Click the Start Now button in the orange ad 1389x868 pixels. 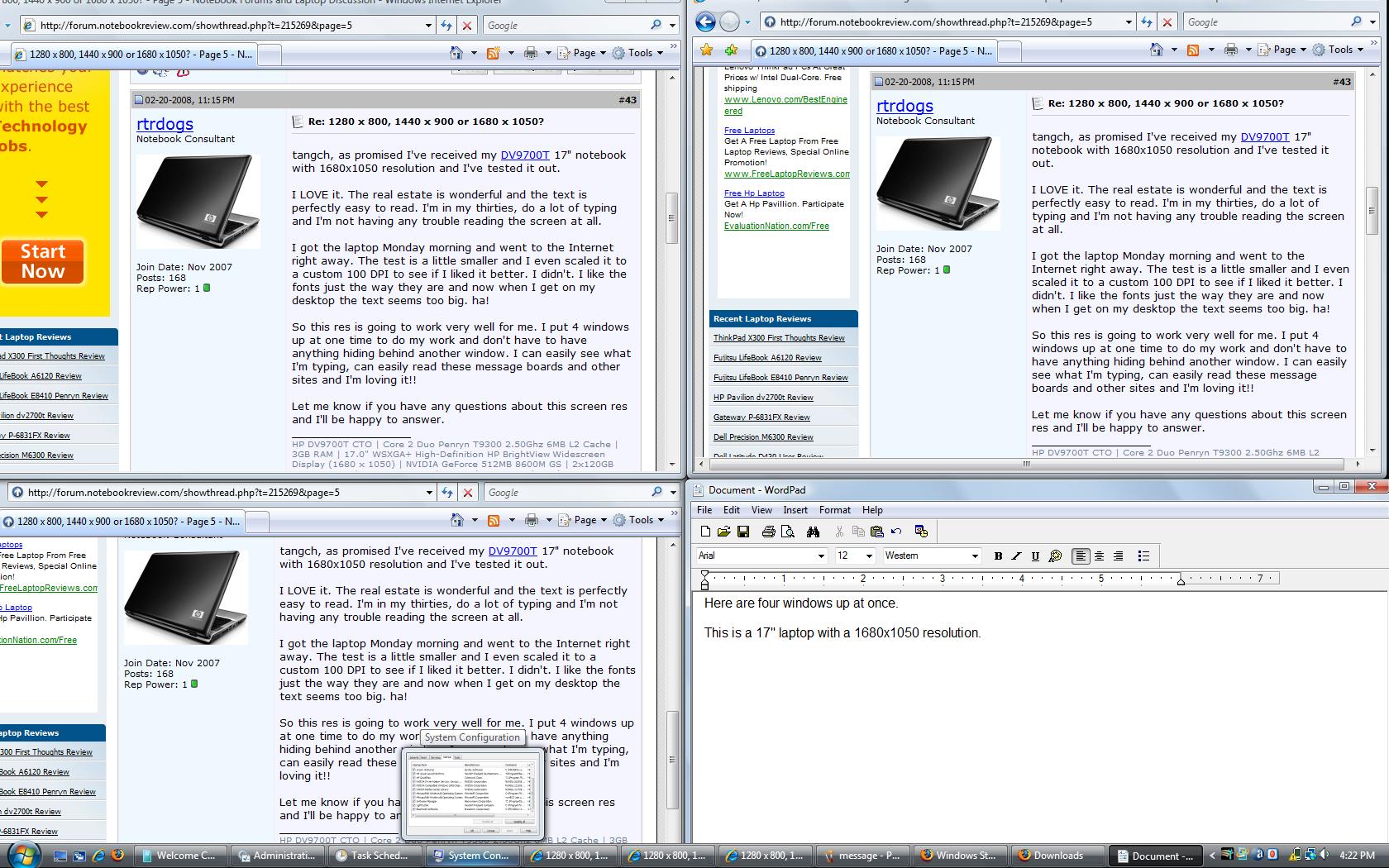pos(43,261)
